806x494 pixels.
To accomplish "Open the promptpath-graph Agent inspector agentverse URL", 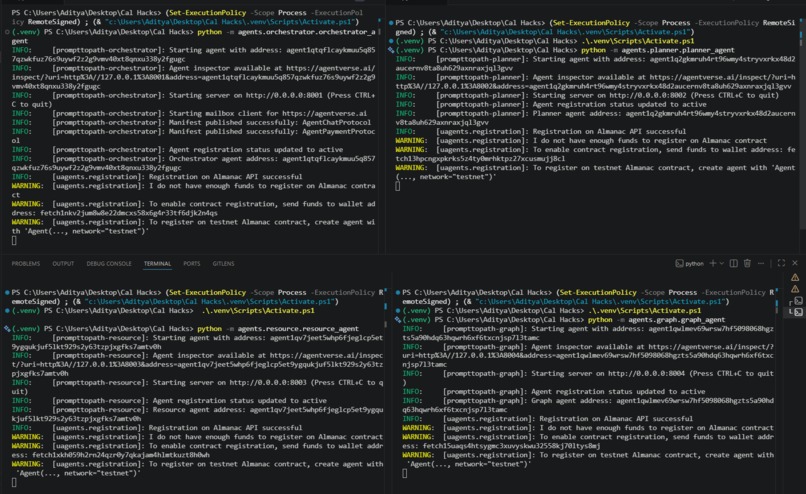I will (588, 356).
